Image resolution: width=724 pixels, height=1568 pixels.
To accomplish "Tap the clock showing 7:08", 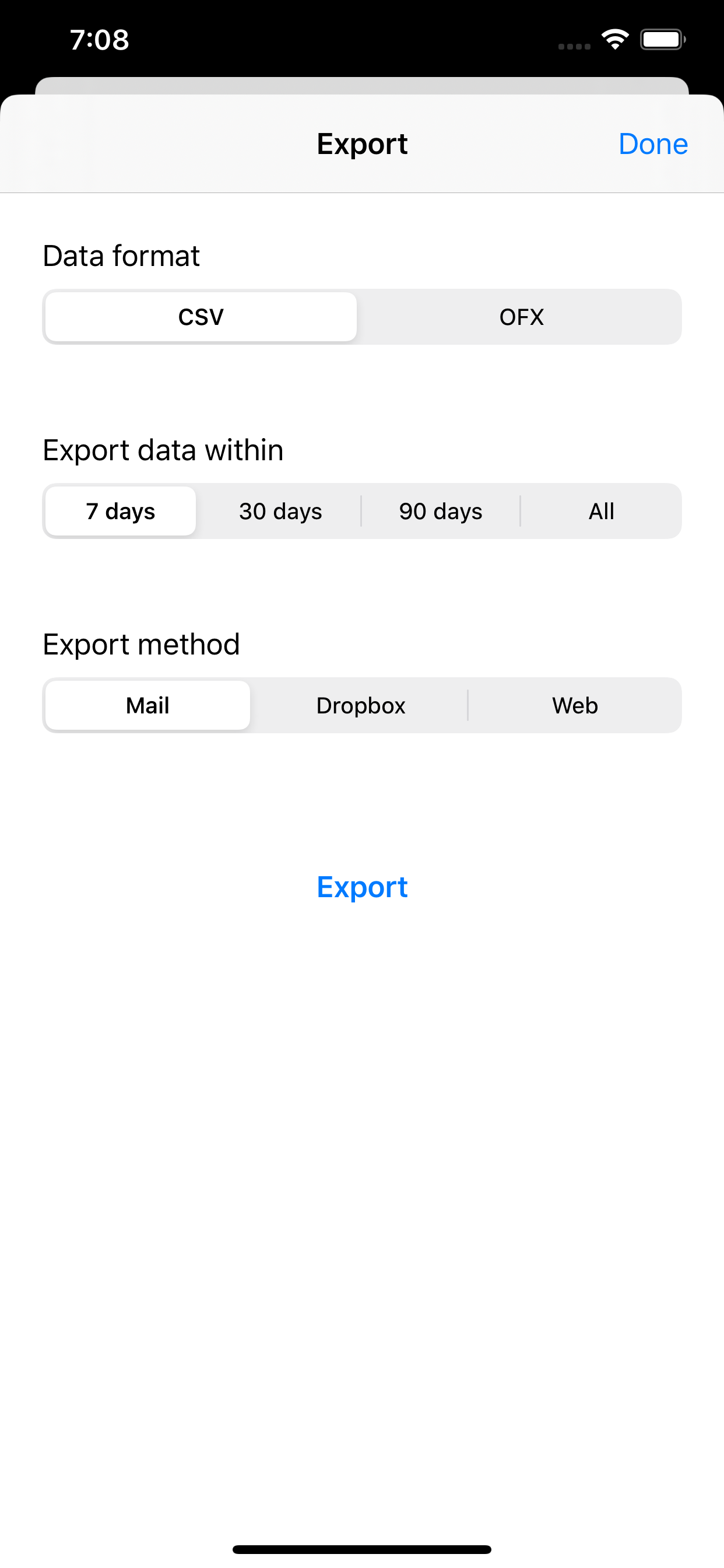I will [100, 39].
